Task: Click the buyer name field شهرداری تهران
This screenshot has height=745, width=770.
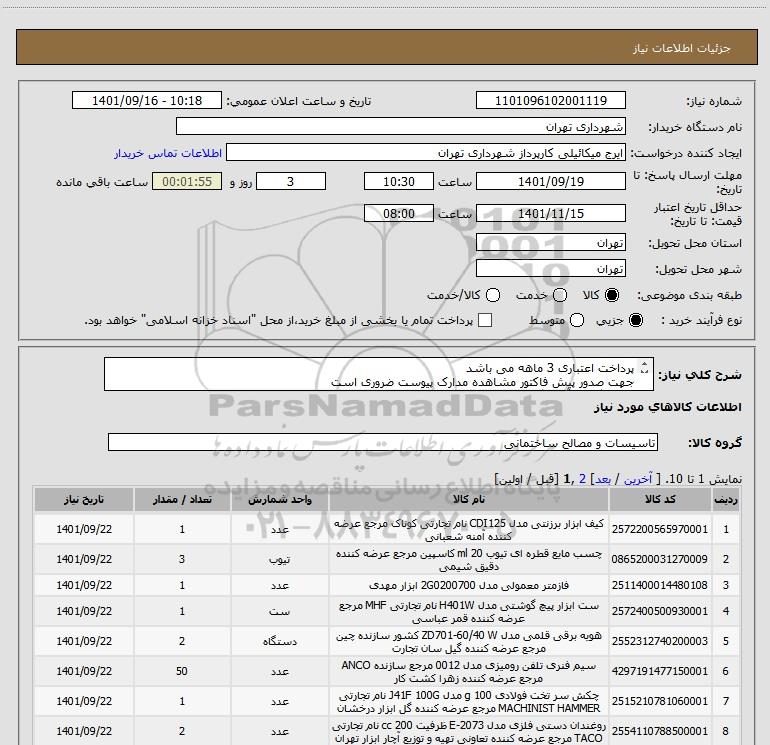Action: tap(401, 126)
